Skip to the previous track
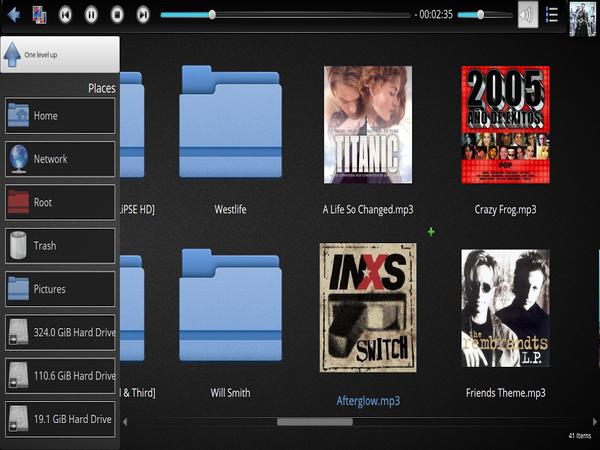 point(65,15)
